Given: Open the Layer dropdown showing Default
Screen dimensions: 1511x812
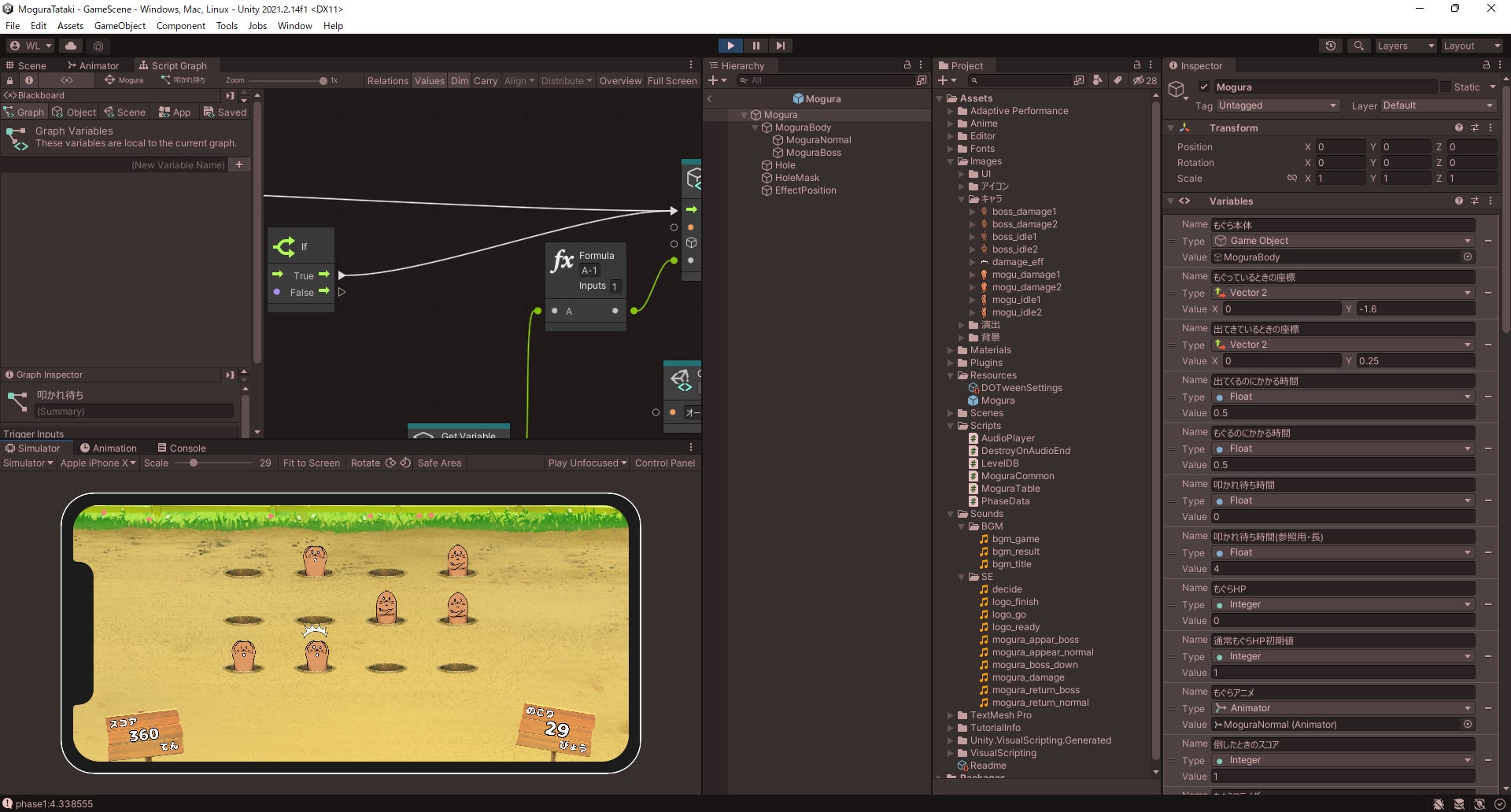Looking at the screenshot, I should point(1439,105).
